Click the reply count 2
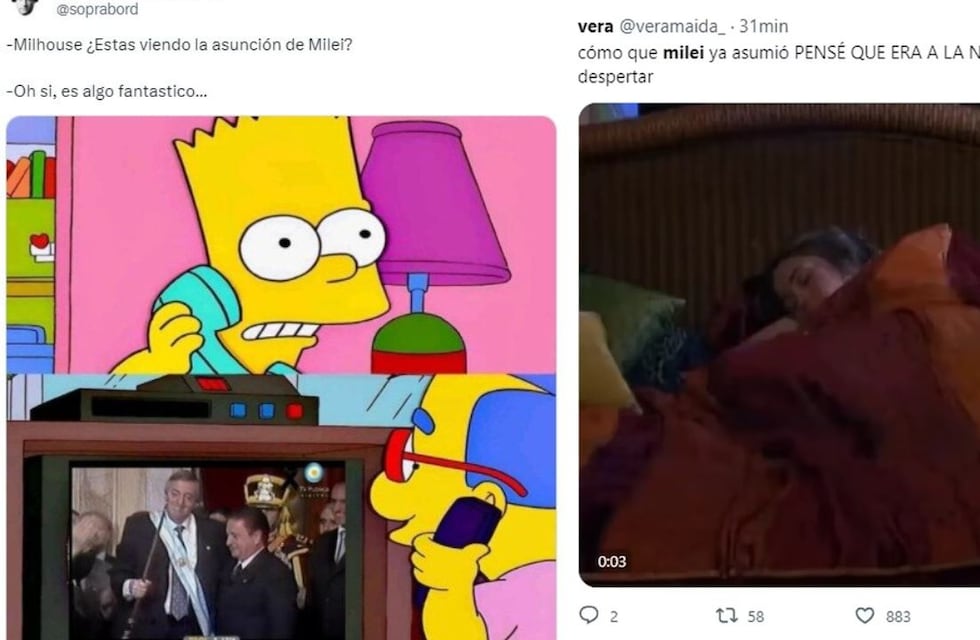Image resolution: width=980 pixels, height=640 pixels. pos(614,617)
